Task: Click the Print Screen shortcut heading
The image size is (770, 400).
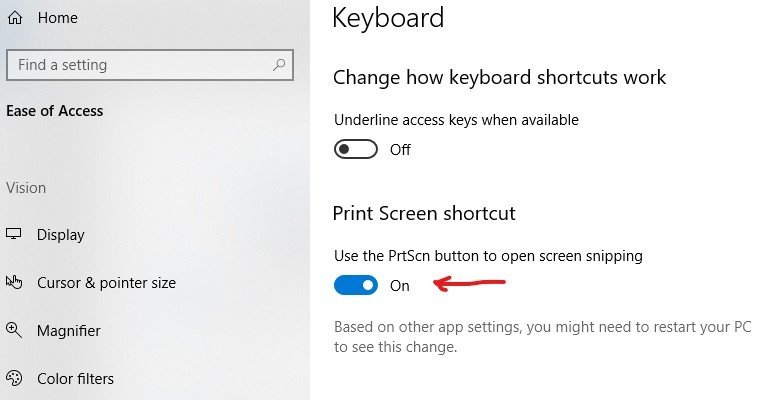Action: click(424, 213)
